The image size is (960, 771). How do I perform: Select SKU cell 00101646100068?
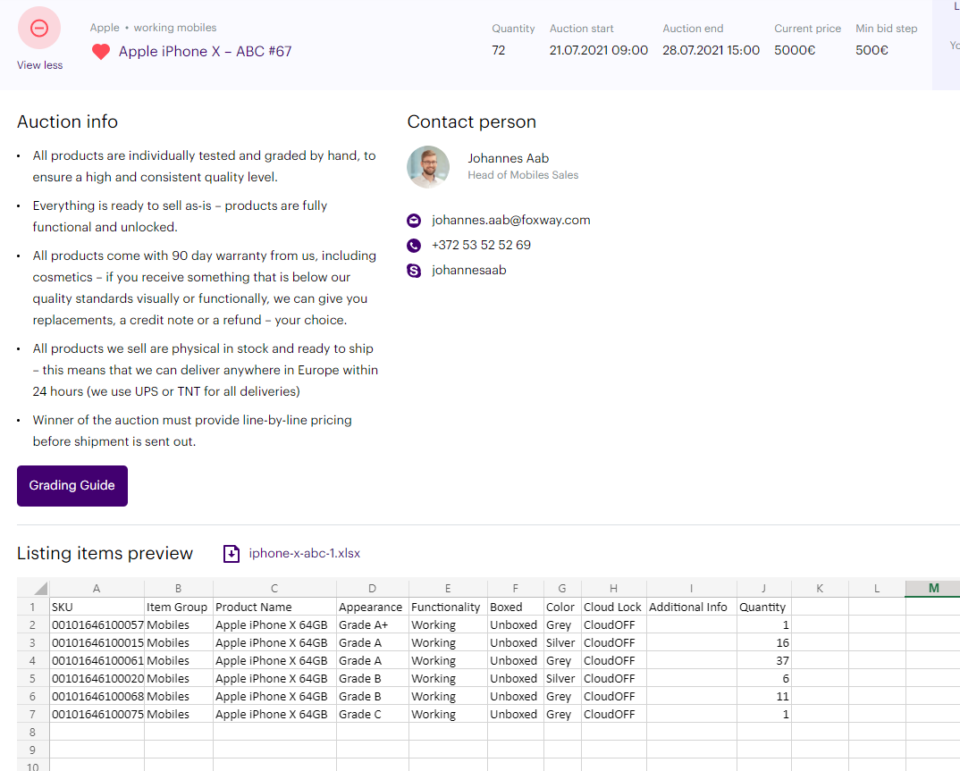tap(97, 696)
